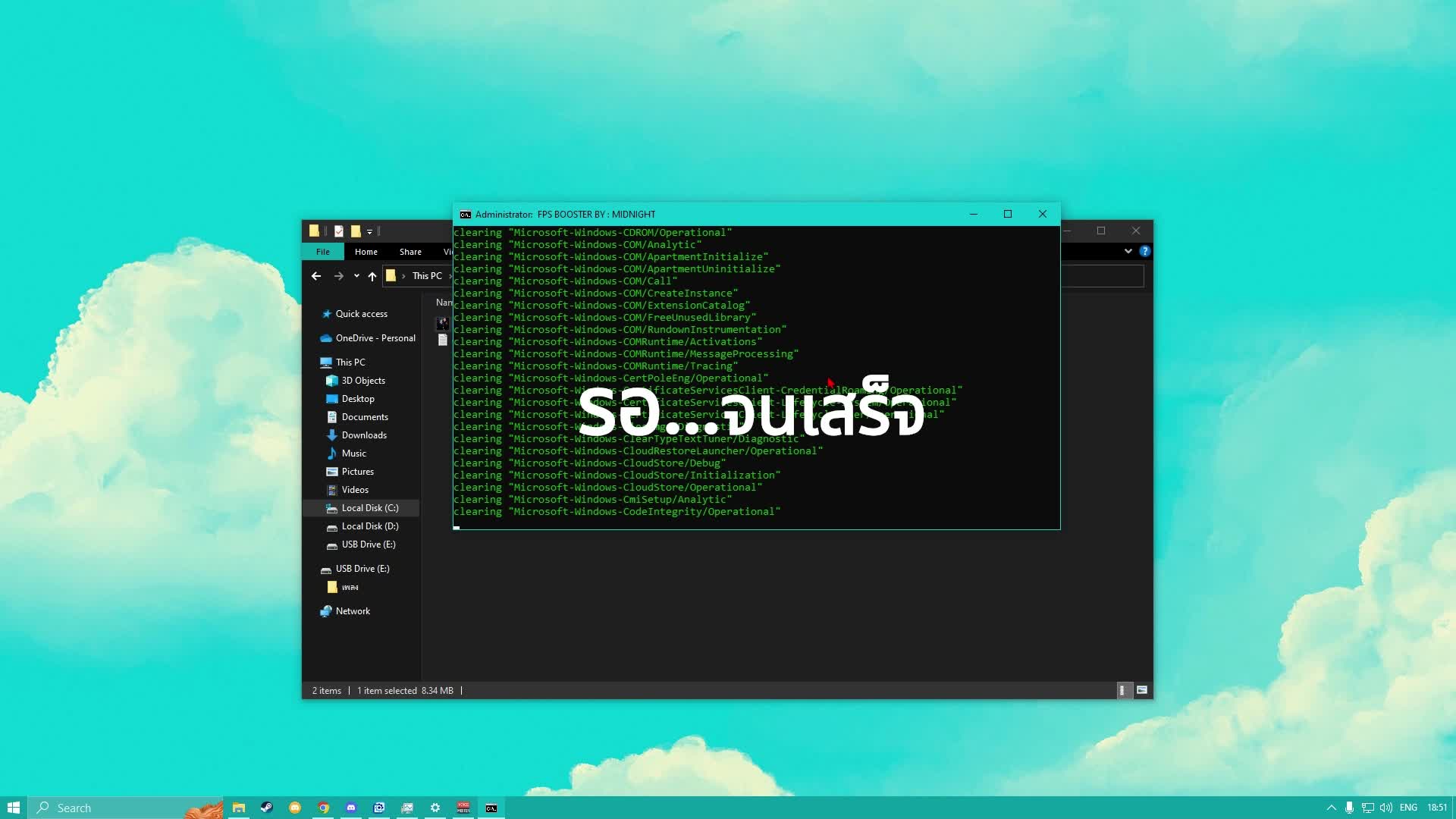Image resolution: width=1456 pixels, height=819 pixels.
Task: Expand the ribbon with the chevron arrow
Action: click(1128, 251)
